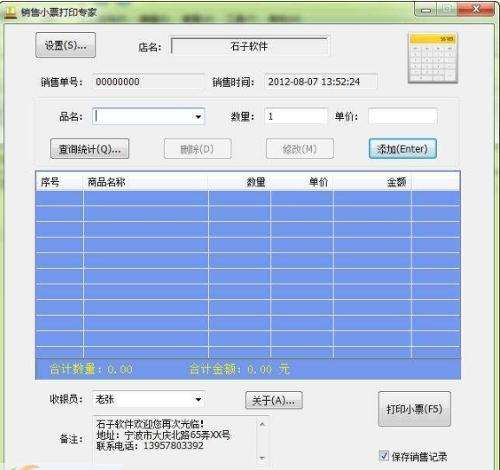
Task: Expand the 收银员 cashier dropdown
Action: coord(198,399)
